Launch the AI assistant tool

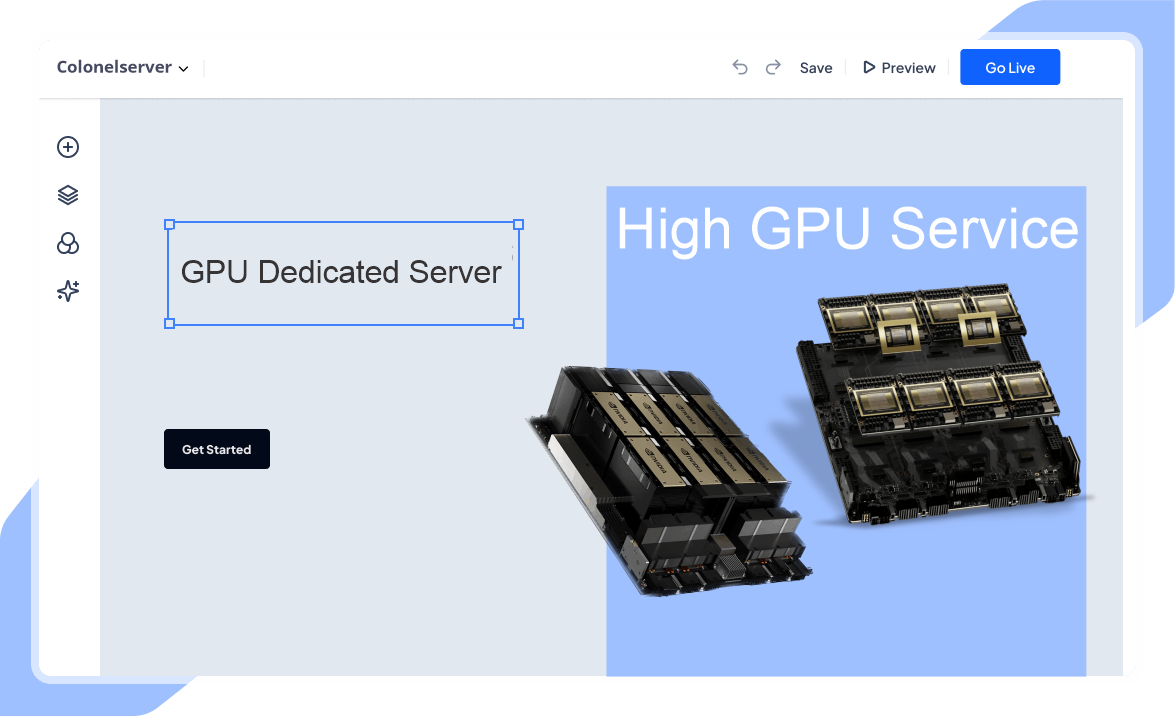(x=67, y=291)
